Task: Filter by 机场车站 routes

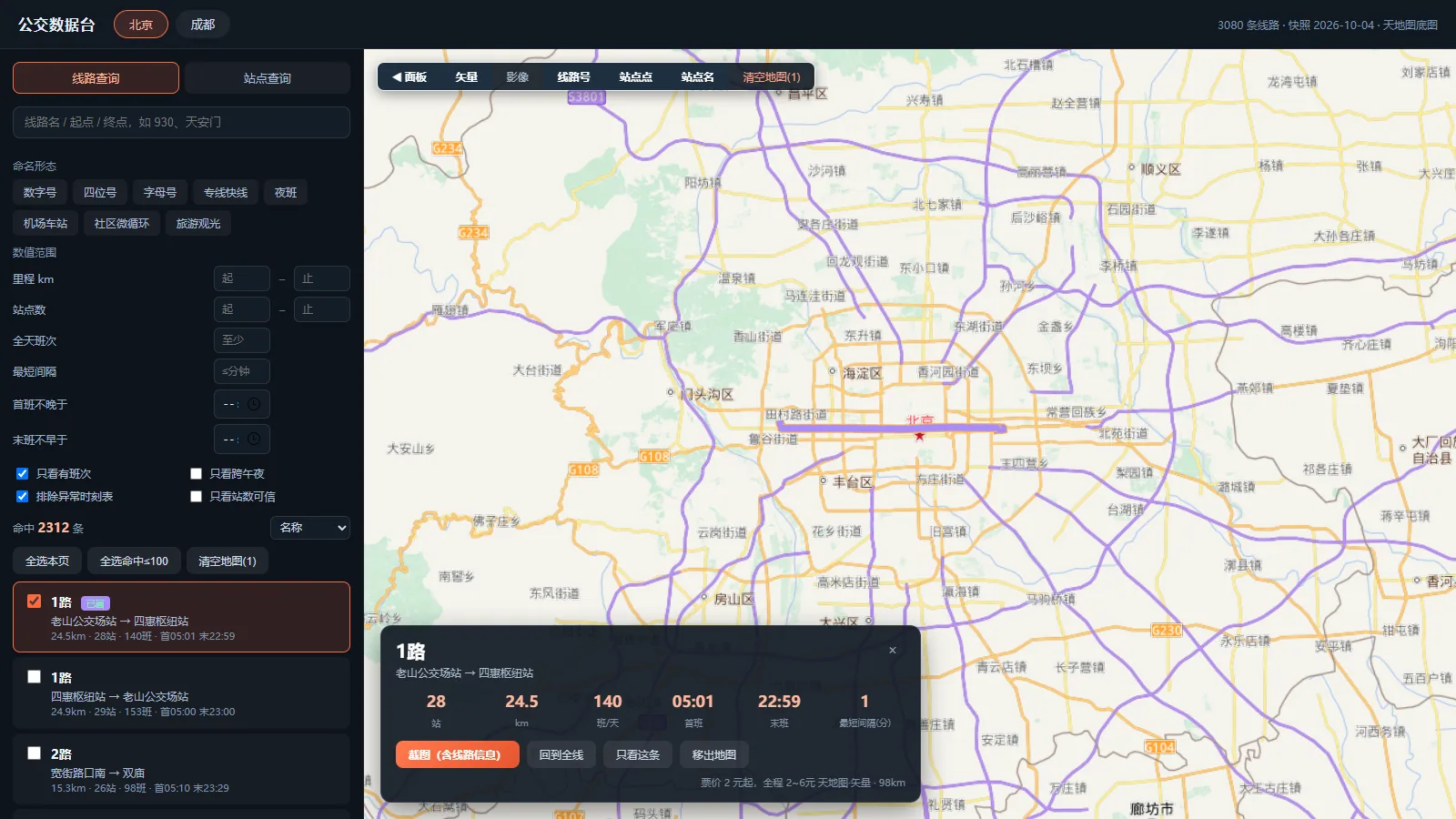Action: point(45,224)
